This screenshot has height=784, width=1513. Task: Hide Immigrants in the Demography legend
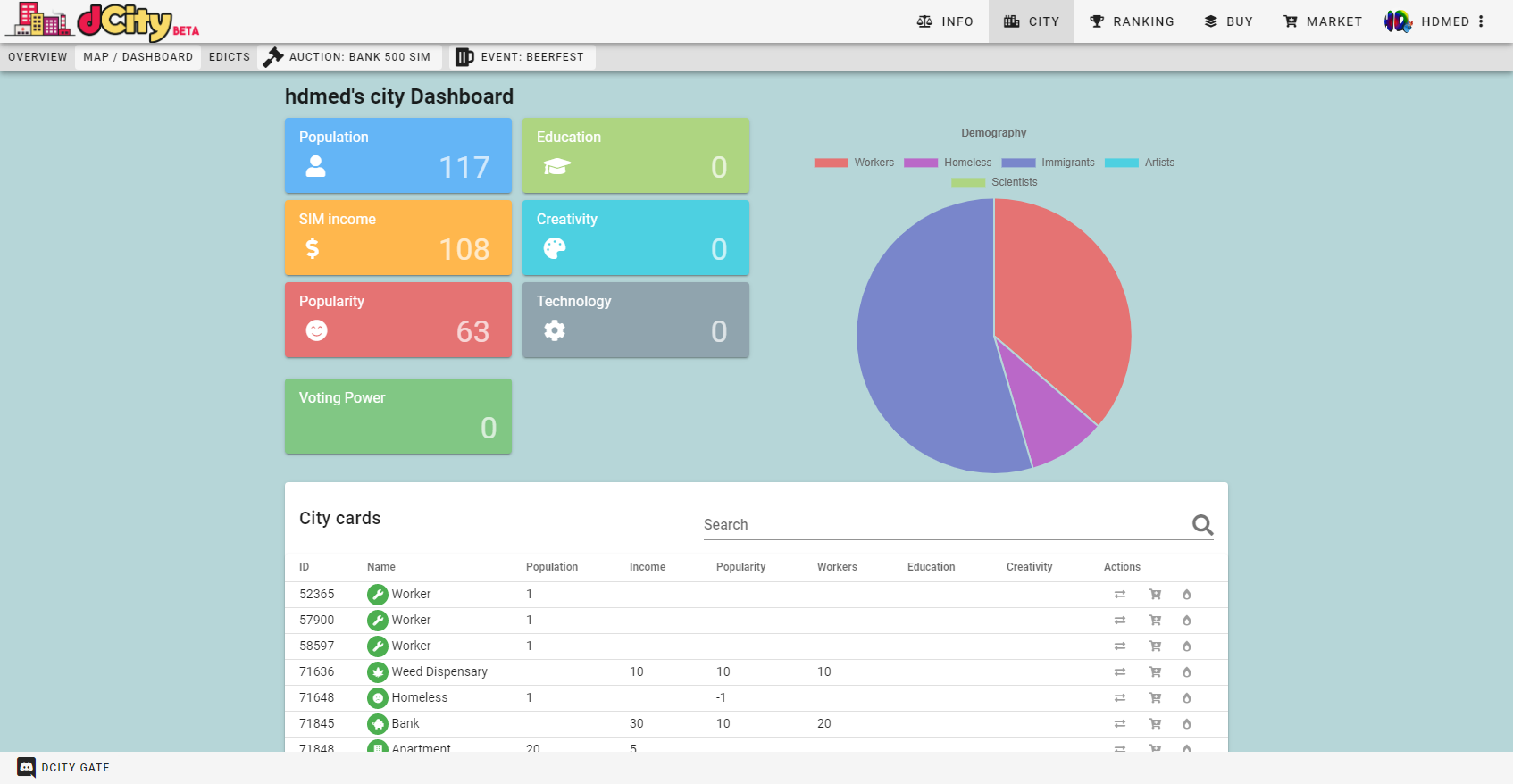coord(1048,163)
